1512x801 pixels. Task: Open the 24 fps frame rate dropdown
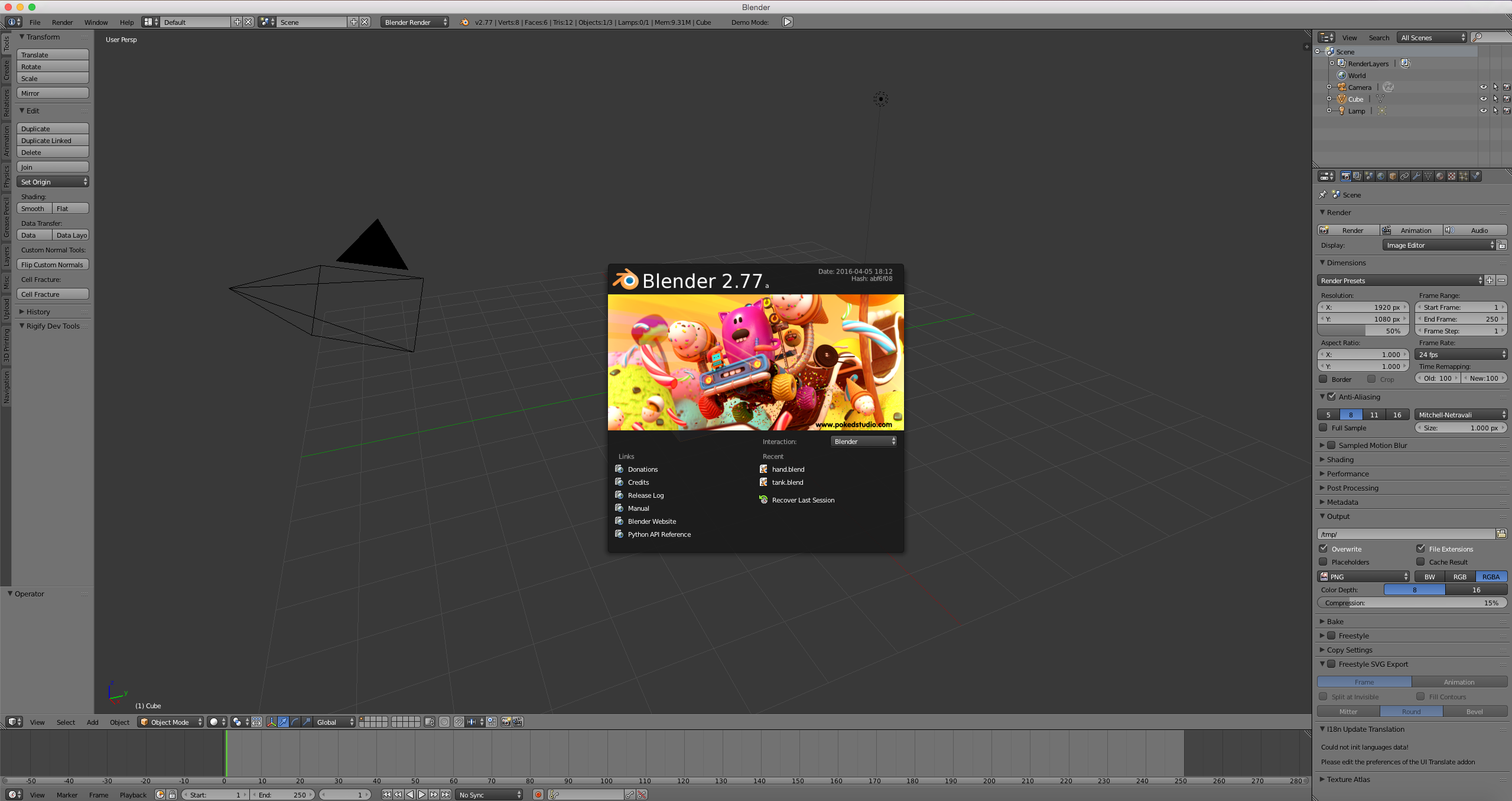coord(1461,354)
